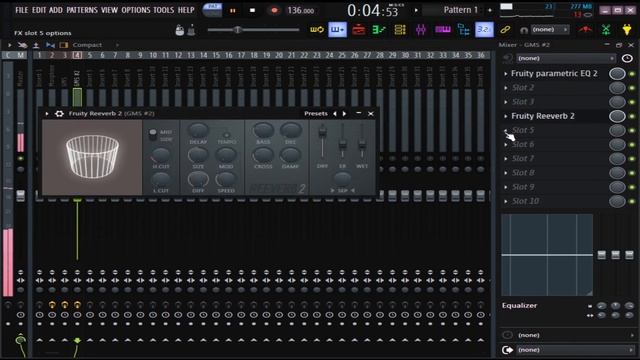Open the purple mixer icon
640x360 pixels.
coord(421,29)
